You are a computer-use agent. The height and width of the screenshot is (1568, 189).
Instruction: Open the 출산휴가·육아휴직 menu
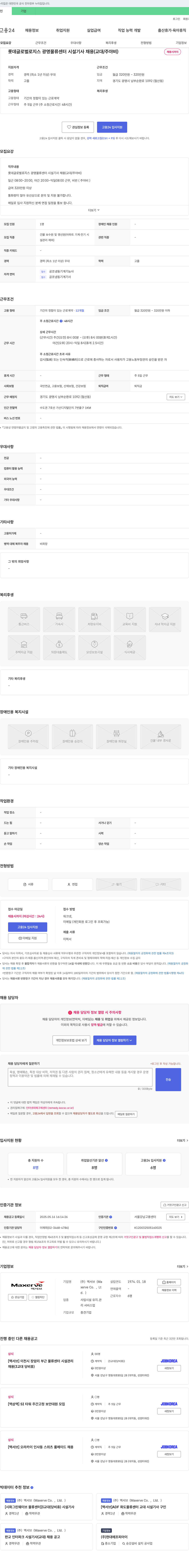point(172,30)
